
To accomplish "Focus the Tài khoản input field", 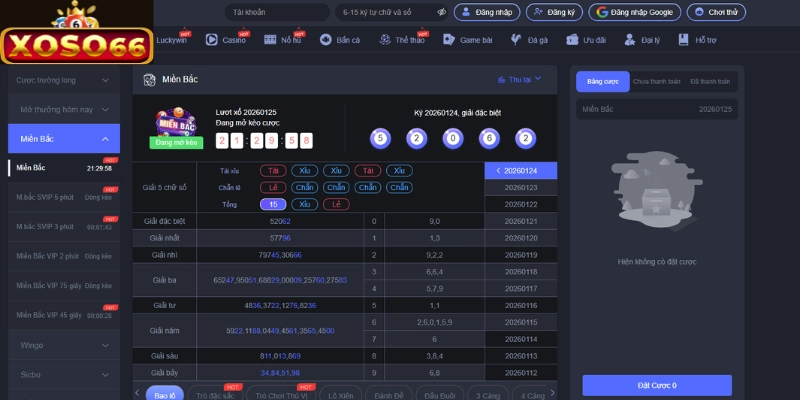I will click(x=277, y=12).
